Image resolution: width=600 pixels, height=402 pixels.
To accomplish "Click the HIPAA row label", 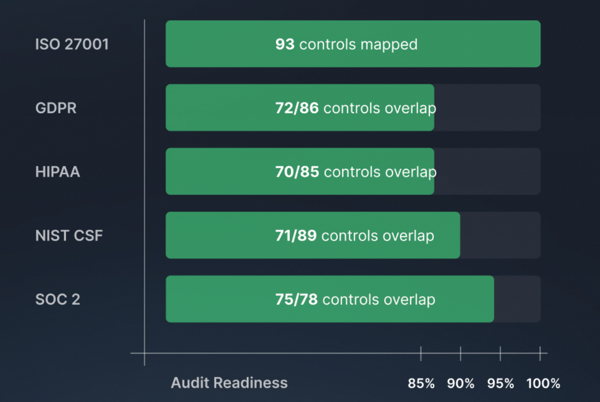I will 58,172.
